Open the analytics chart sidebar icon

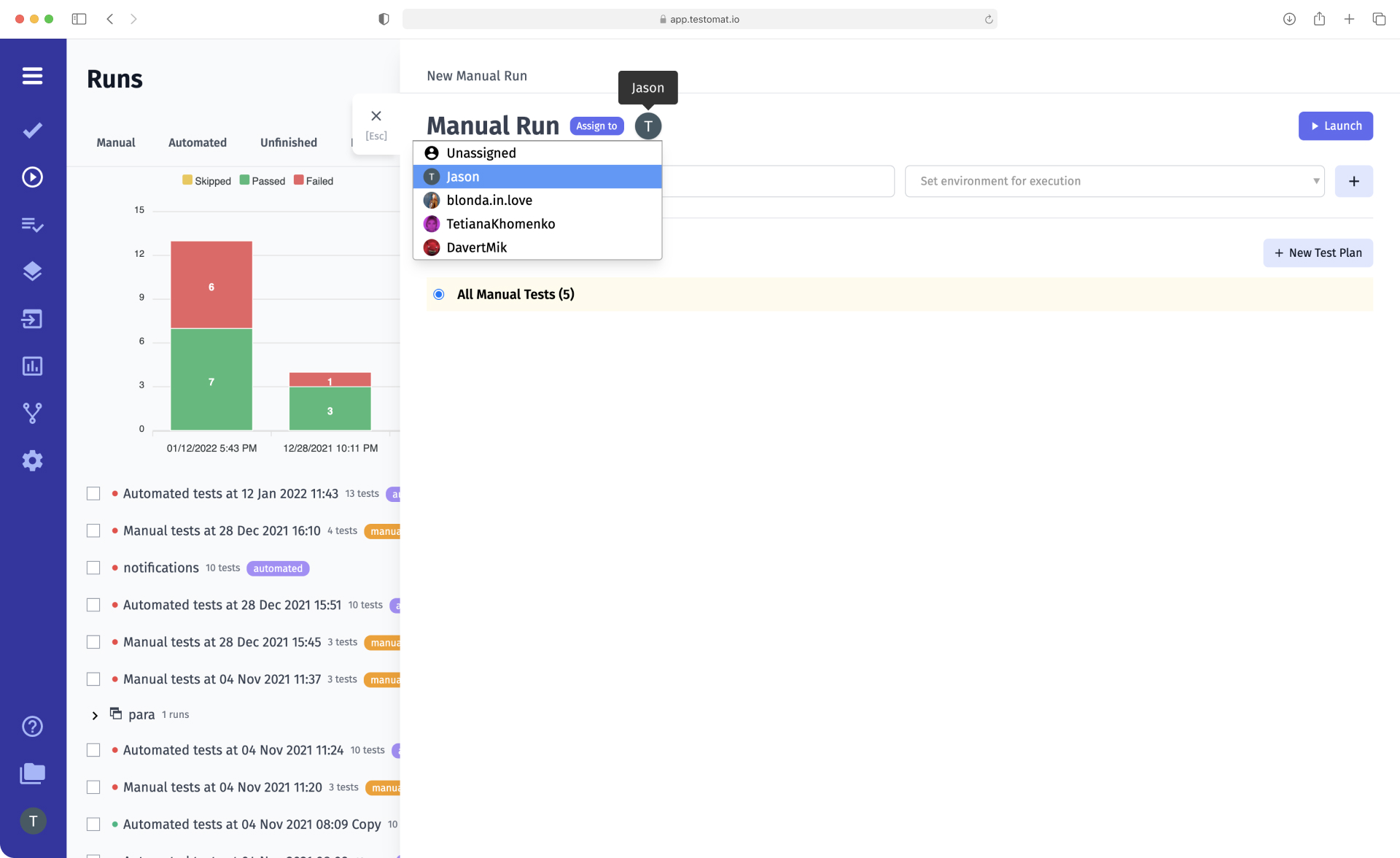32,366
